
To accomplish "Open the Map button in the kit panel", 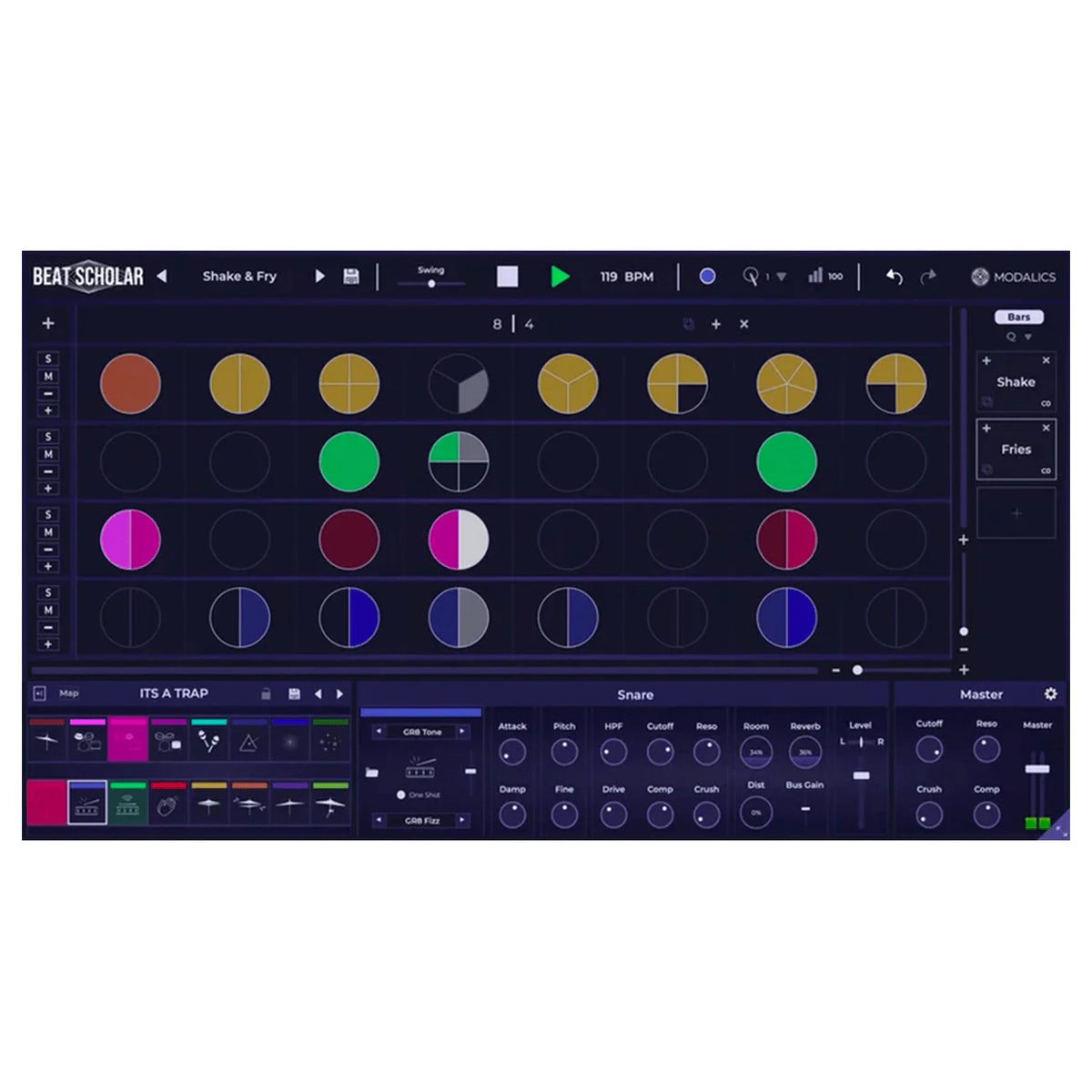I will coord(69,693).
